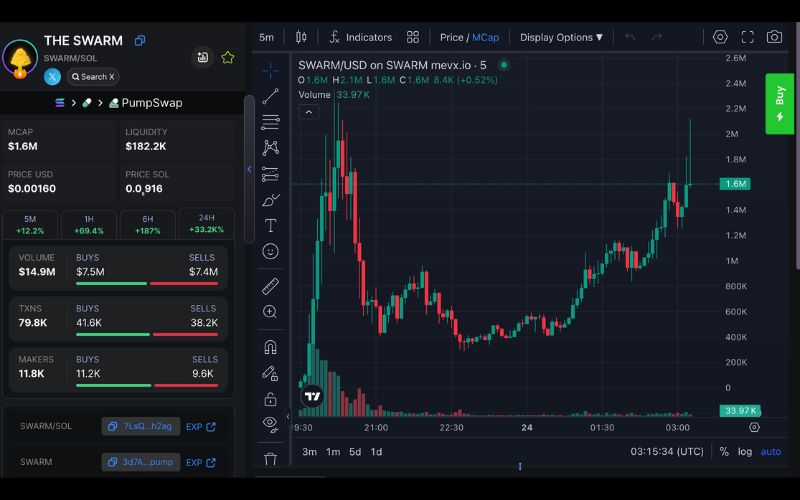The width and height of the screenshot is (800, 500).
Task: Copy the SWARM/SOL pair address 7LsQ...h2ag
Action: 141,426
